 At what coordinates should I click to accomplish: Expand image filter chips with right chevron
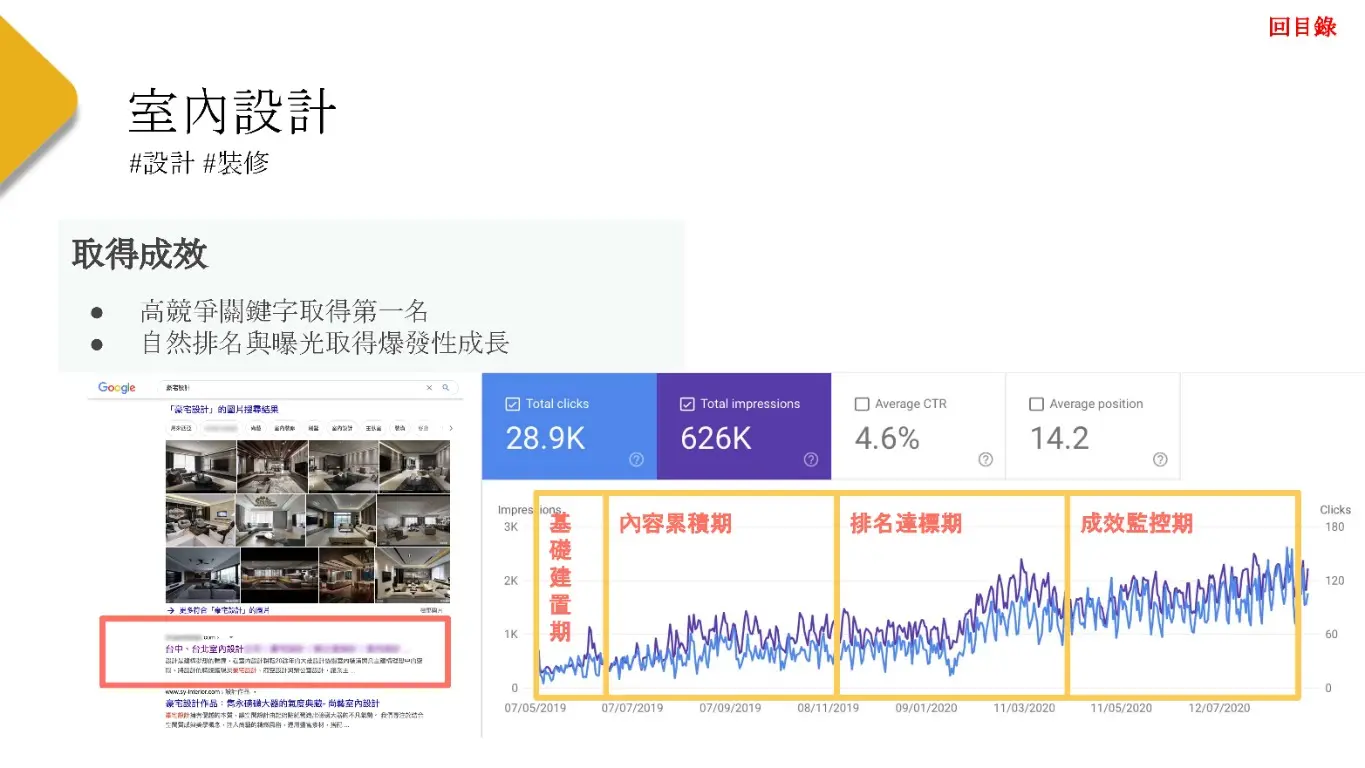click(450, 428)
